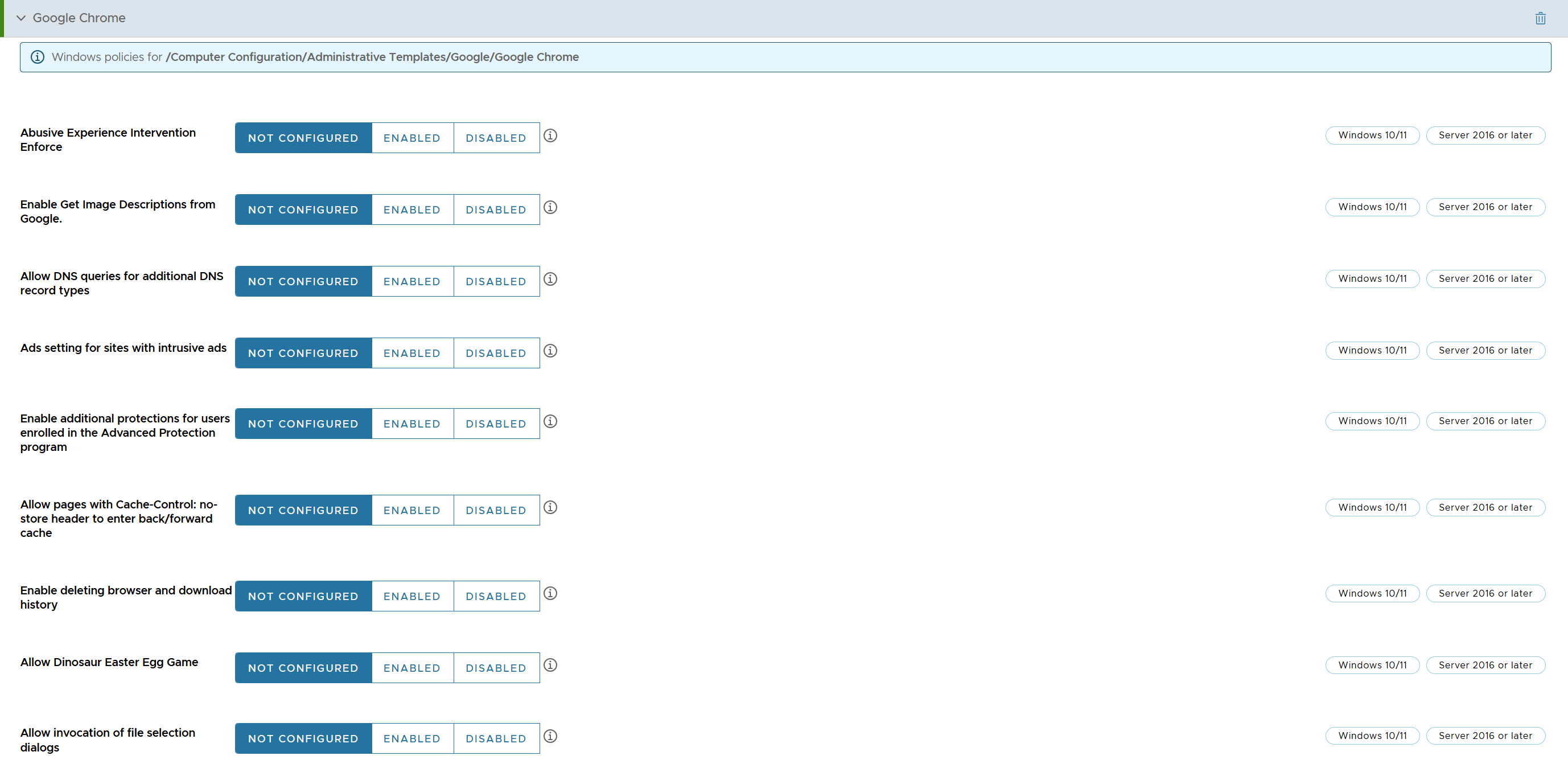Enable Allow DNS queries for additional record types

tap(412, 282)
